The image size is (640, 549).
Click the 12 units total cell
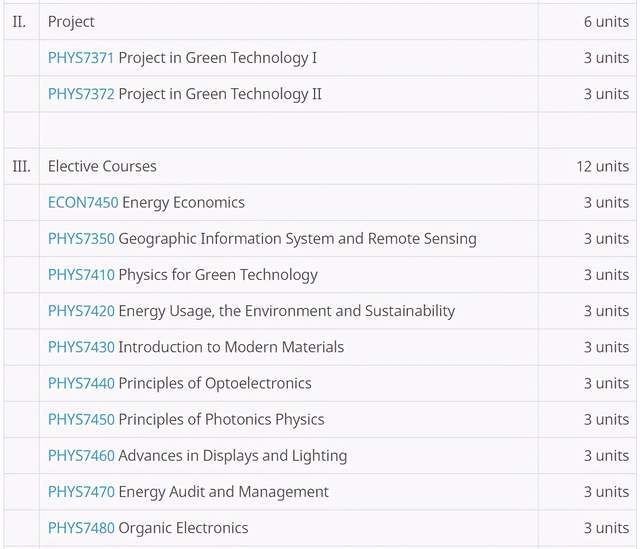pyautogui.click(x=602, y=167)
